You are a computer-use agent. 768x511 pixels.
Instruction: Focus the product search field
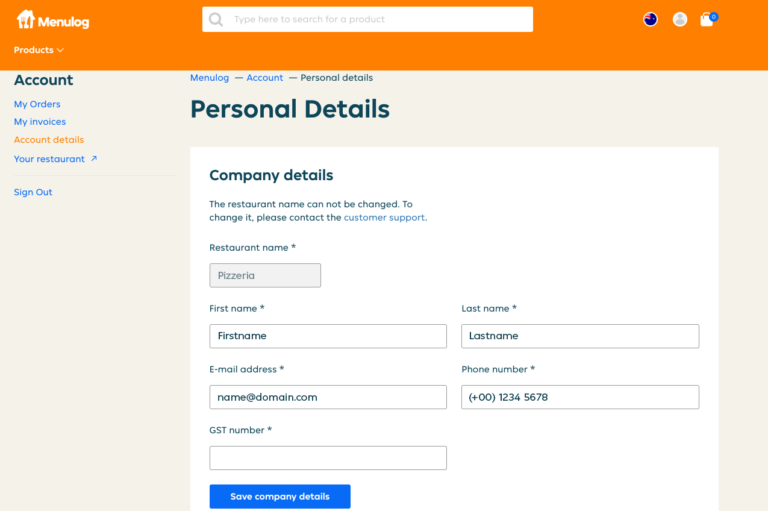[x=378, y=19]
